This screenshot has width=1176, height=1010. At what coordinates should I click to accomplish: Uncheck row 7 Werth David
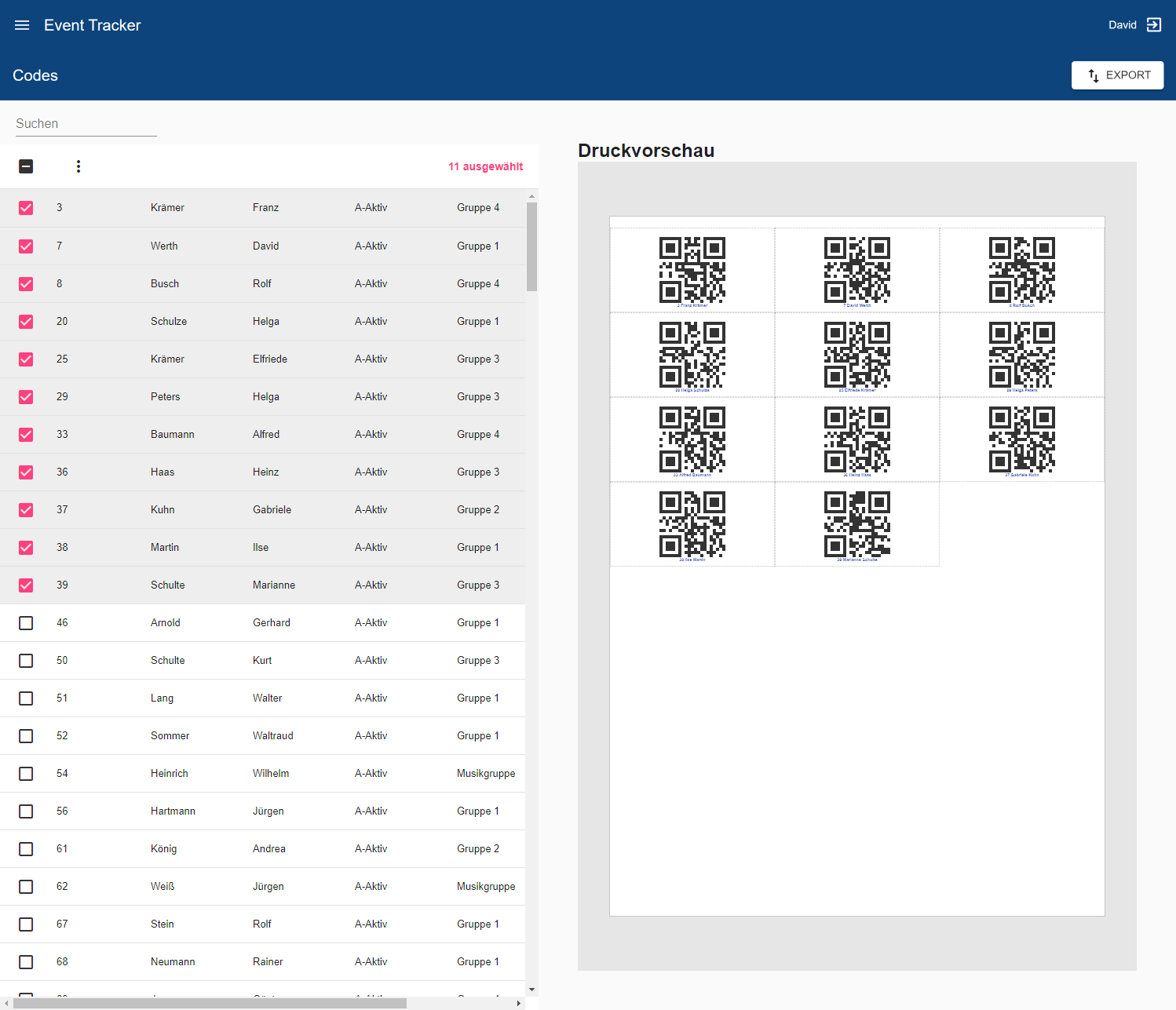pyautogui.click(x=26, y=246)
